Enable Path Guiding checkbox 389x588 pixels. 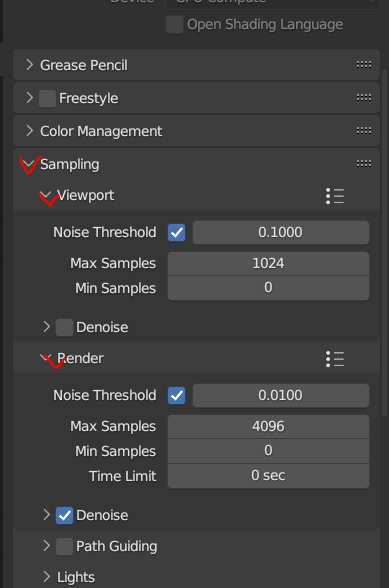coord(65,547)
